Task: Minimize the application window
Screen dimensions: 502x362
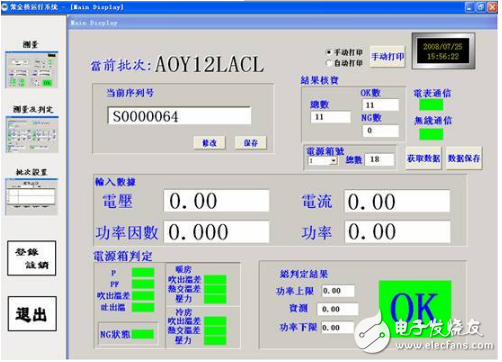Action: click(470, 7)
